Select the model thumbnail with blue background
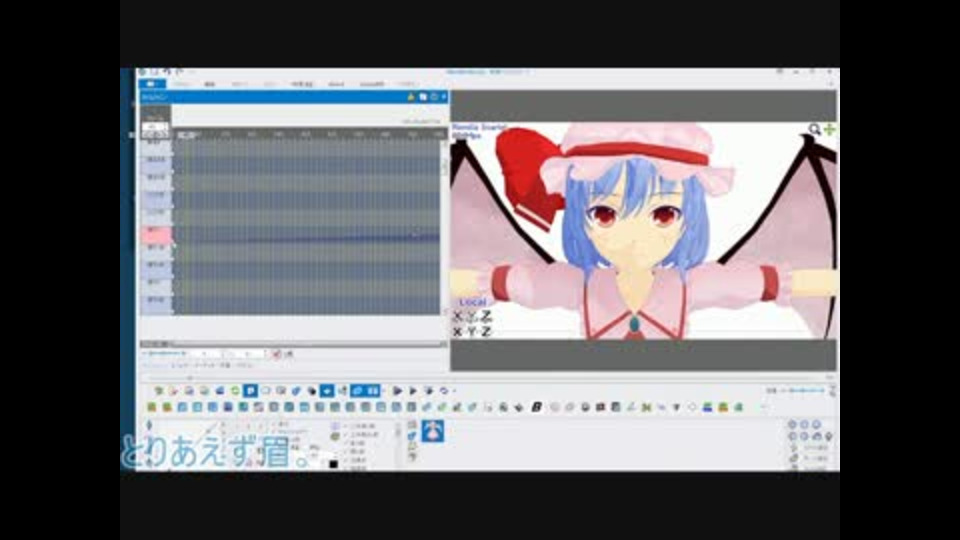The height and width of the screenshot is (540, 960). click(433, 431)
